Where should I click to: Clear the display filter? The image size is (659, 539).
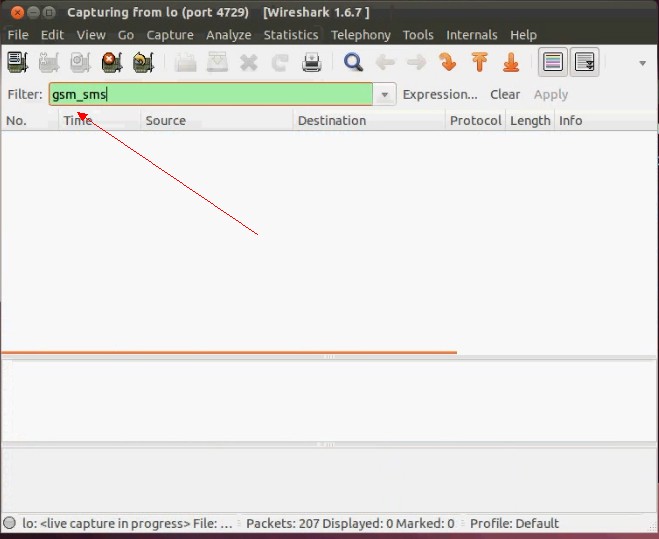(x=505, y=94)
